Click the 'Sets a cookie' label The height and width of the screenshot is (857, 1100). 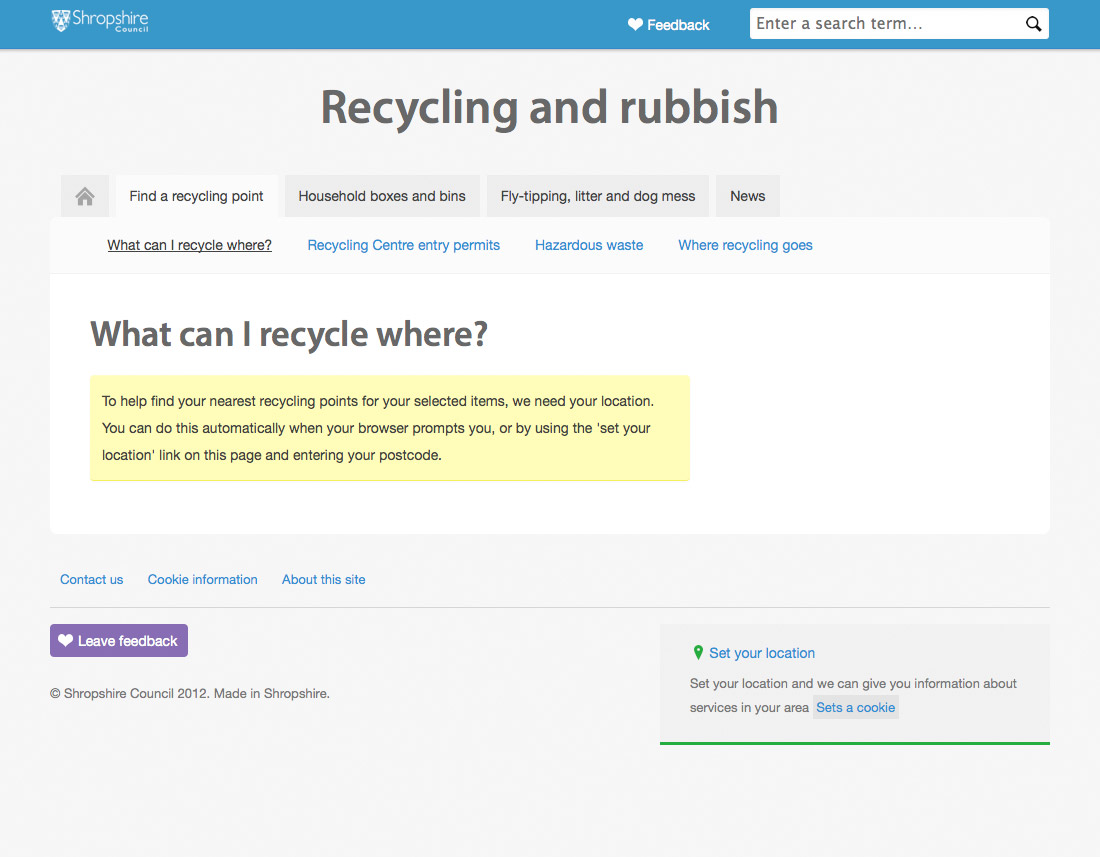click(x=855, y=707)
